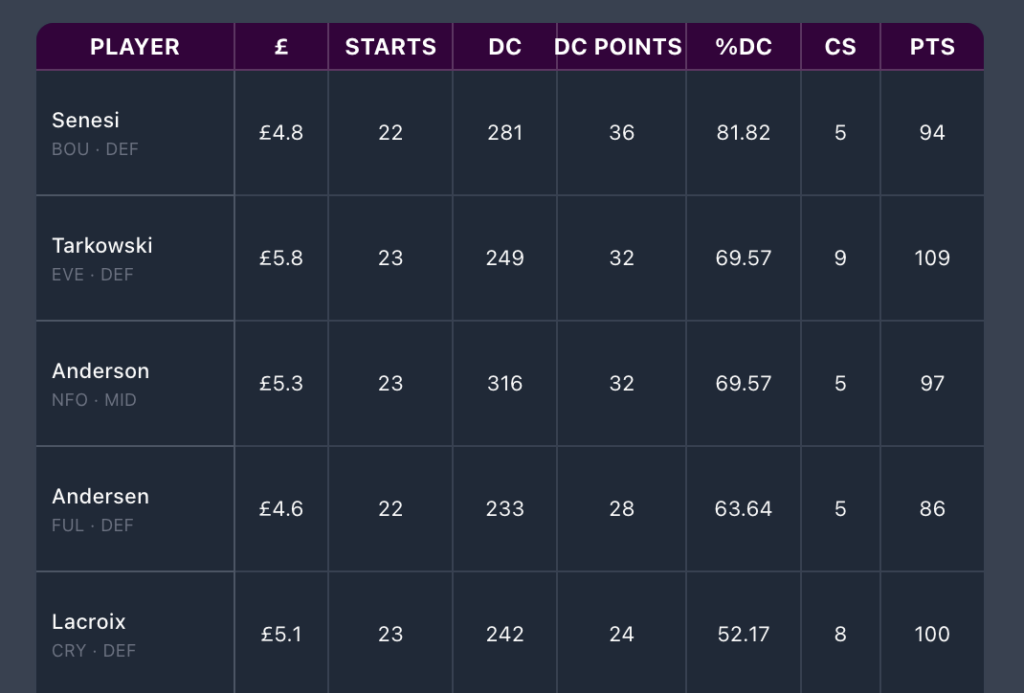The image size is (1024, 693).
Task: Click Senesi's 81.82 %DC value
Action: [x=744, y=133]
